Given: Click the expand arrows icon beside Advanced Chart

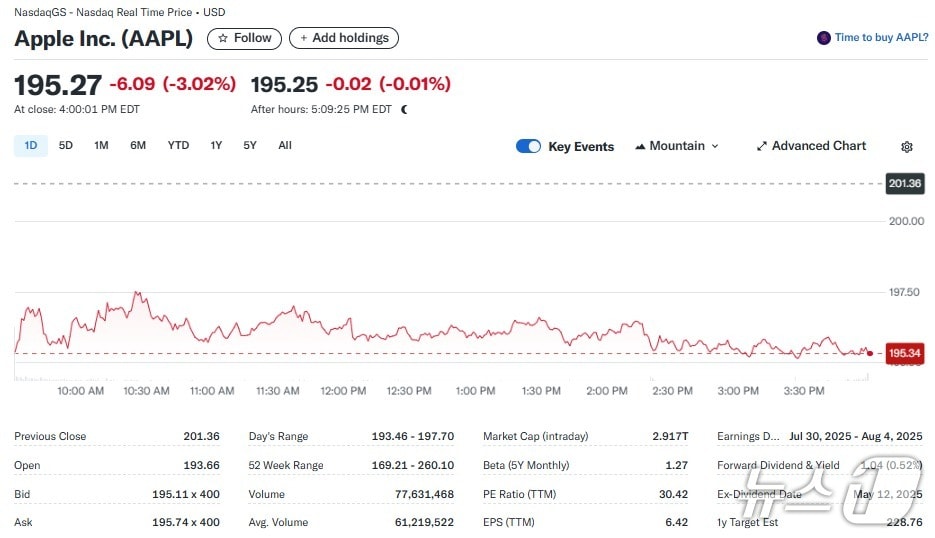Looking at the screenshot, I should tap(762, 146).
